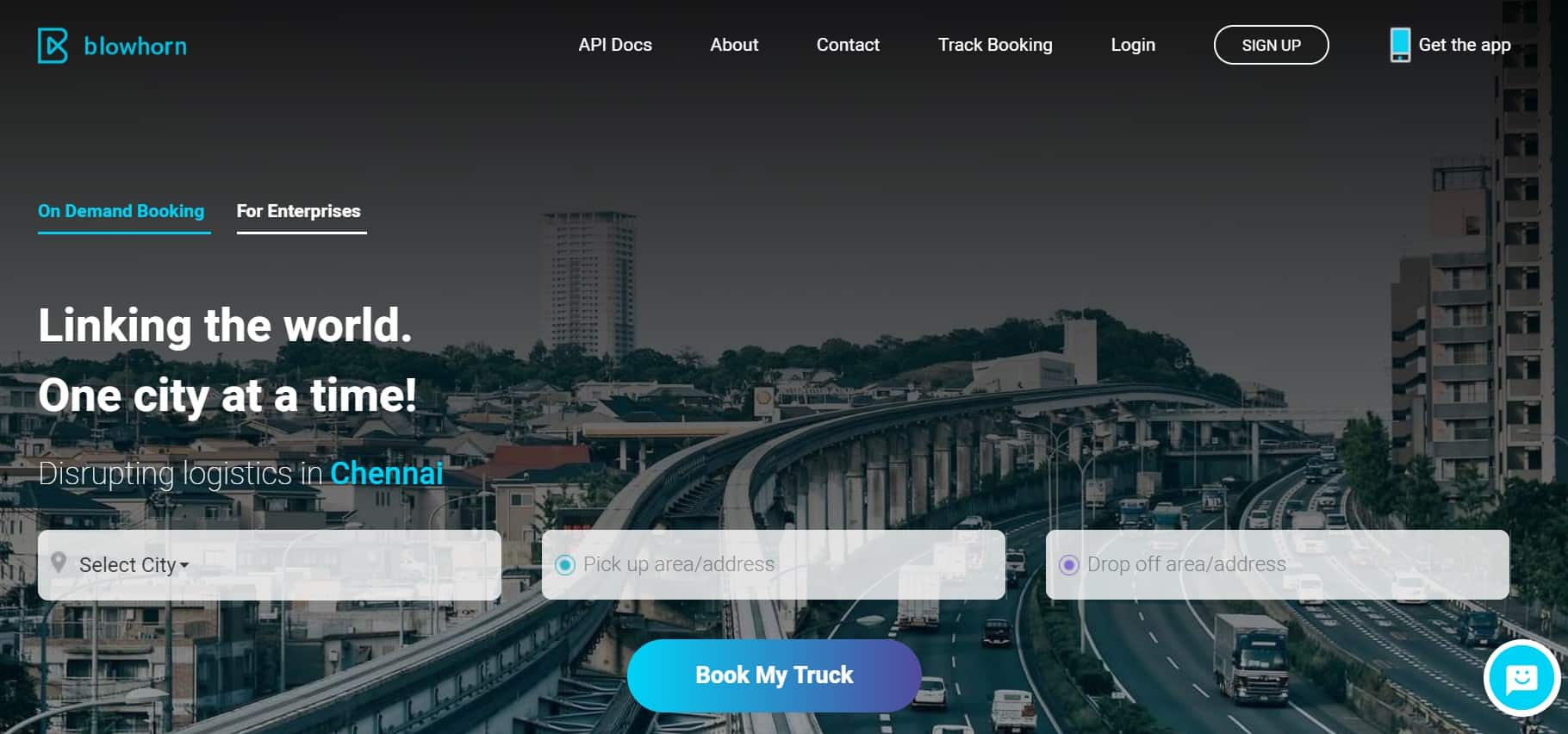
Task: Open API Docs in navigation
Action: click(615, 45)
